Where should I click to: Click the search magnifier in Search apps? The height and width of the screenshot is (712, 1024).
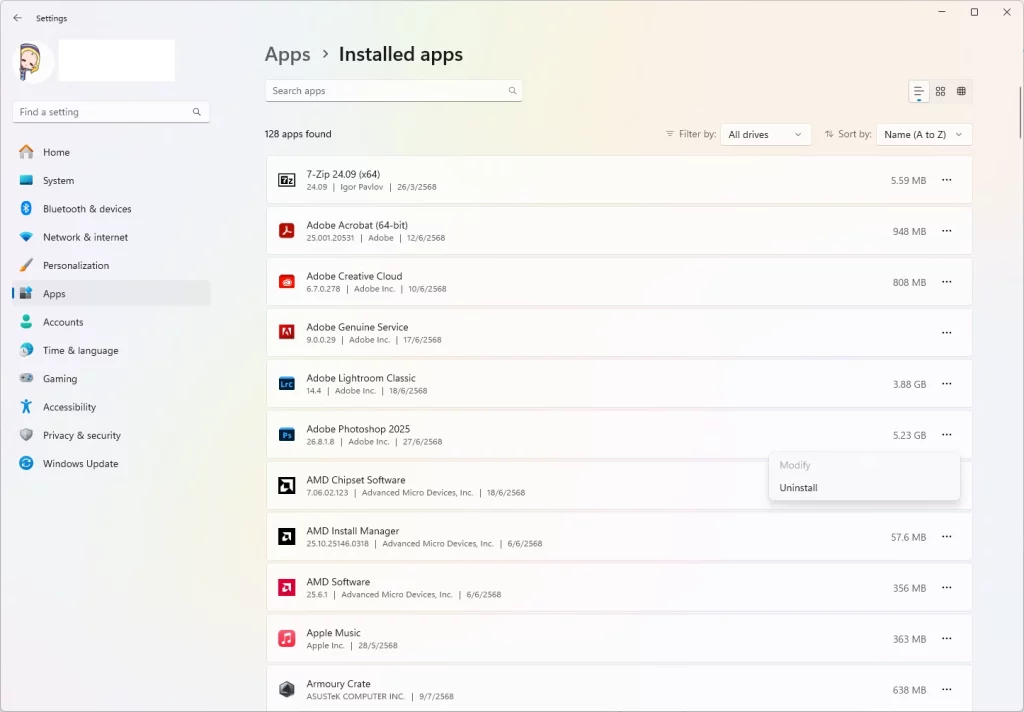(513, 91)
